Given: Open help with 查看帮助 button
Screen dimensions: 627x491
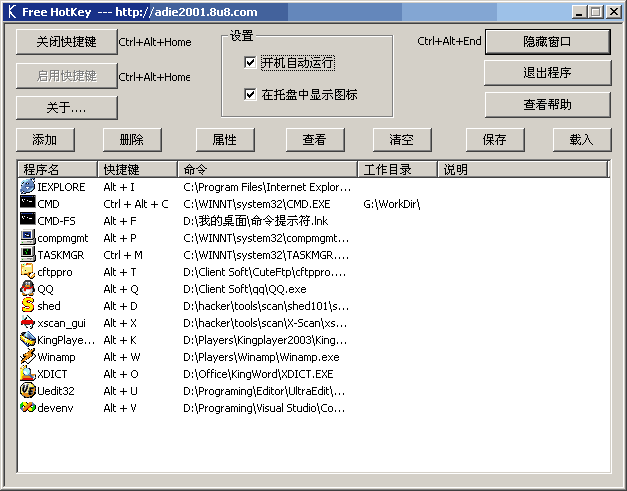Looking at the screenshot, I should click(547, 105).
